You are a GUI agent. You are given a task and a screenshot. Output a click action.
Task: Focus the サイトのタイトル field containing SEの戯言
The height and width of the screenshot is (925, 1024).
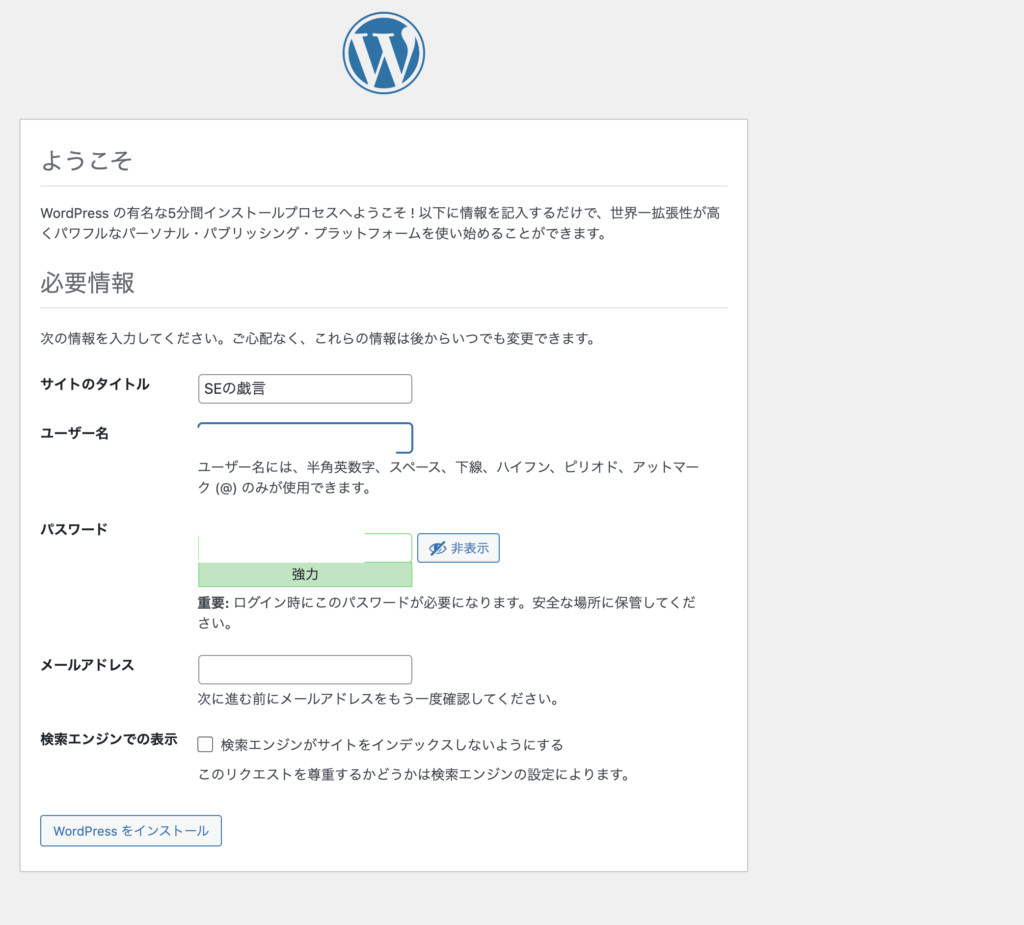click(x=305, y=389)
